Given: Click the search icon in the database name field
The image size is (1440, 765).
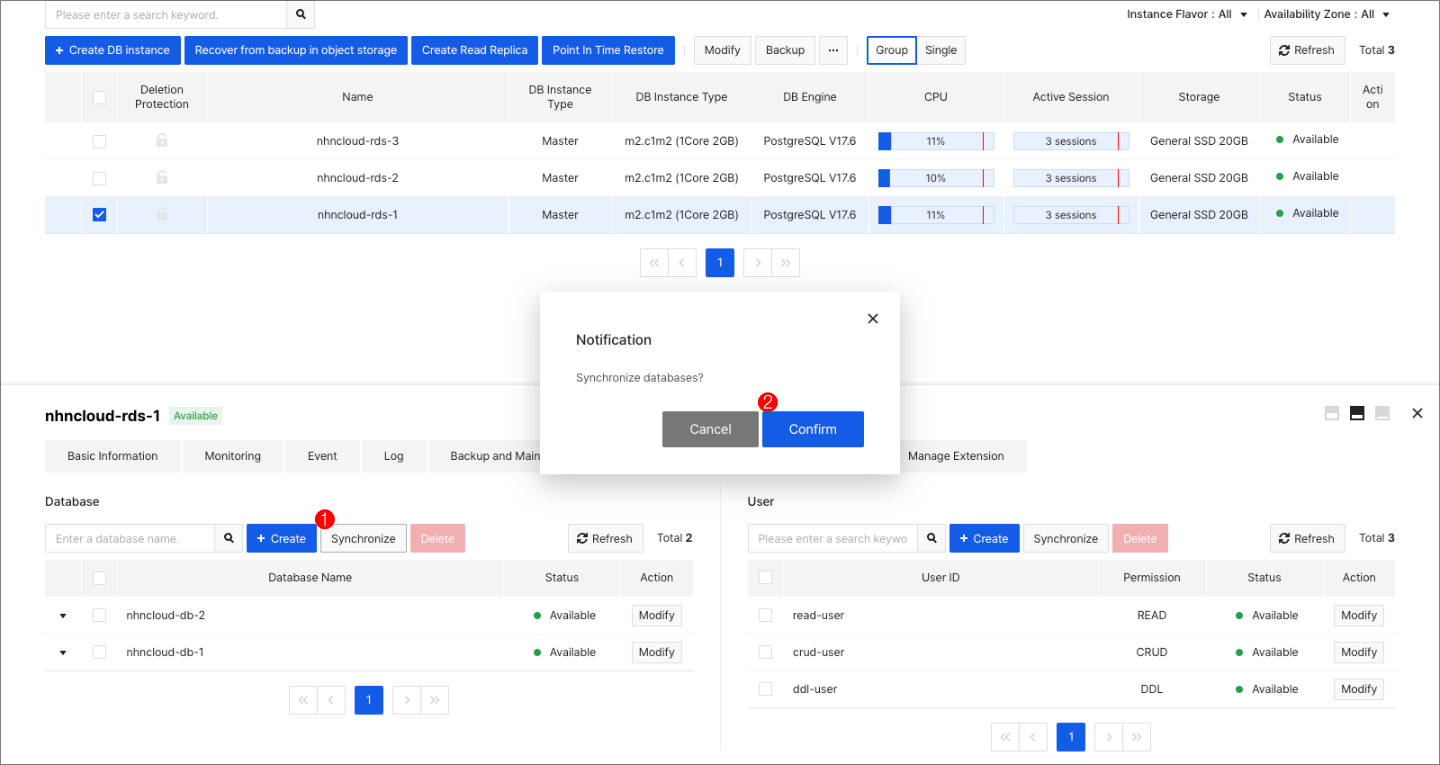Looking at the screenshot, I should (x=229, y=538).
